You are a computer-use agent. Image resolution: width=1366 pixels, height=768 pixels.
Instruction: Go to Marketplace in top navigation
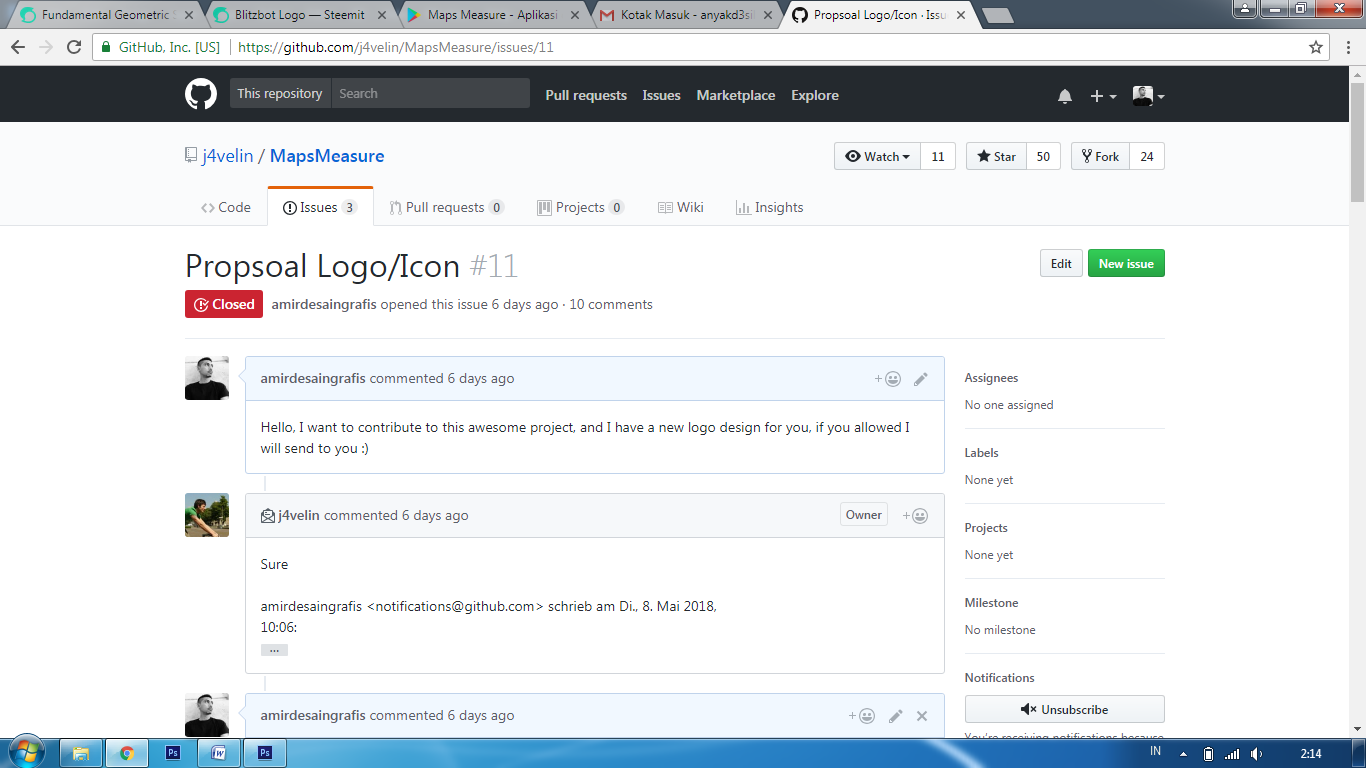pos(736,95)
